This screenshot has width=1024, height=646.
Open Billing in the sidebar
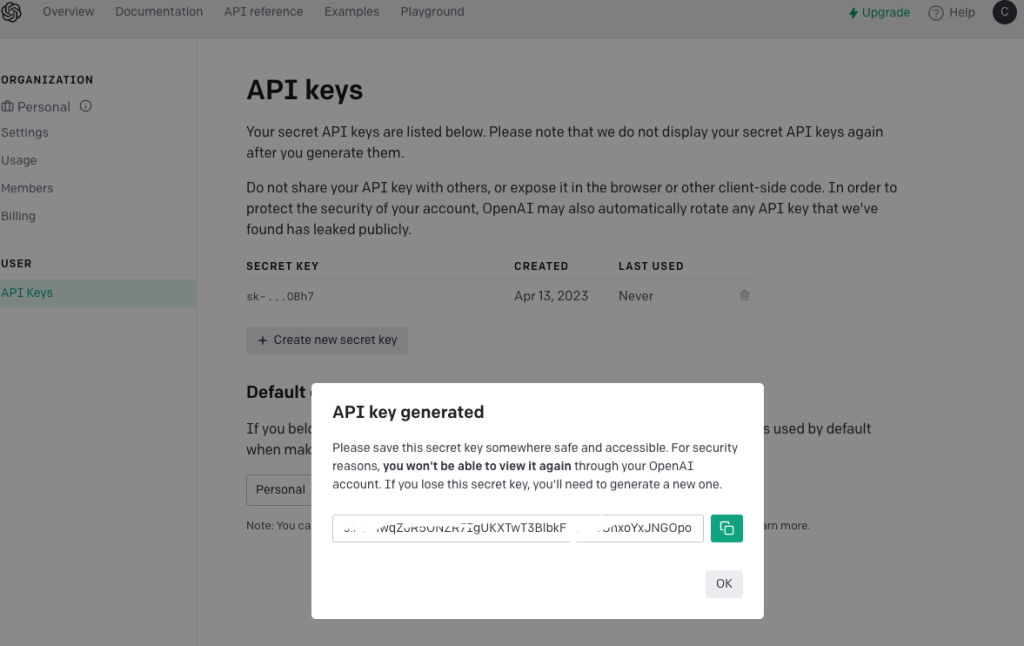click(18, 216)
